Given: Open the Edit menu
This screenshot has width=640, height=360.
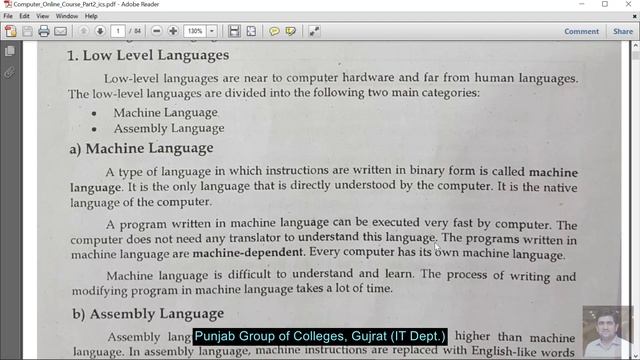Looking at the screenshot, I should (24, 16).
